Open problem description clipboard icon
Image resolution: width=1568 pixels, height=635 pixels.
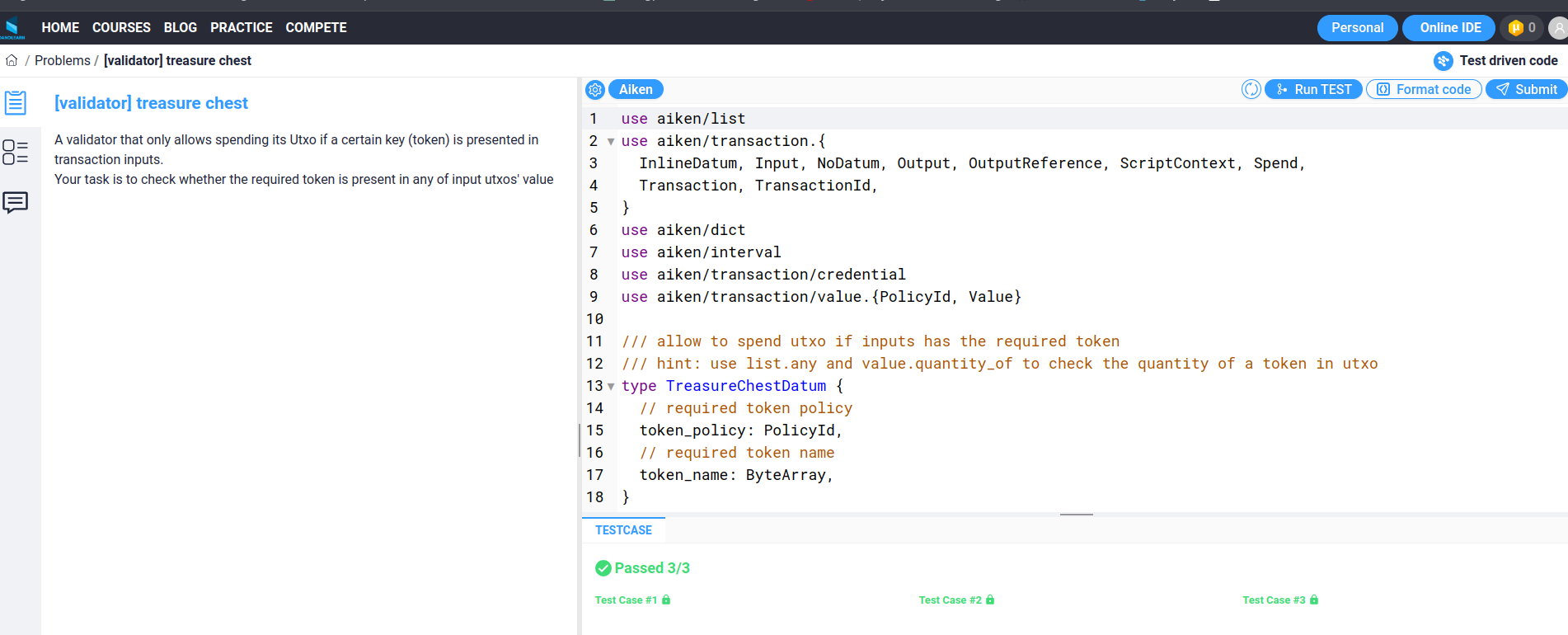16,103
